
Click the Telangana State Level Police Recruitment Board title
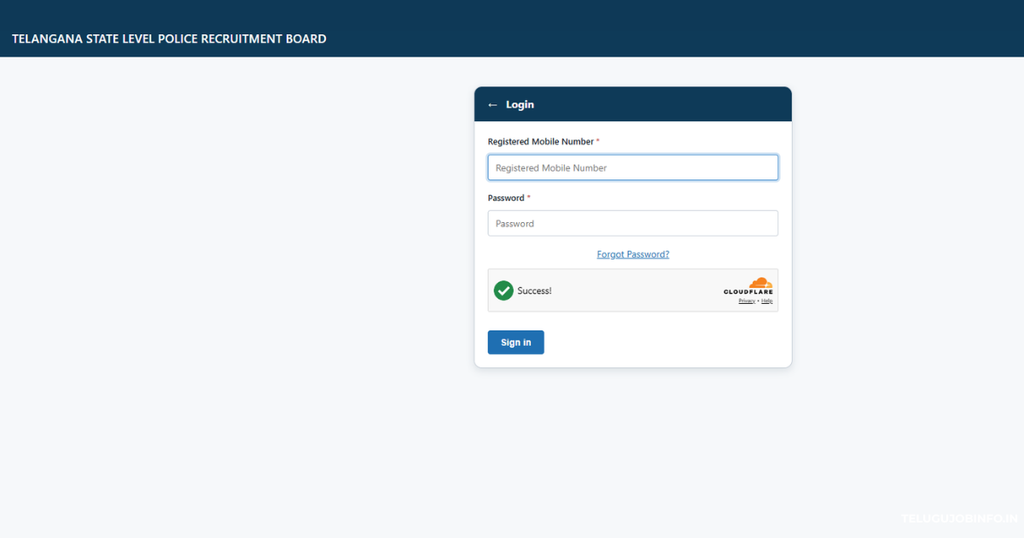[169, 39]
